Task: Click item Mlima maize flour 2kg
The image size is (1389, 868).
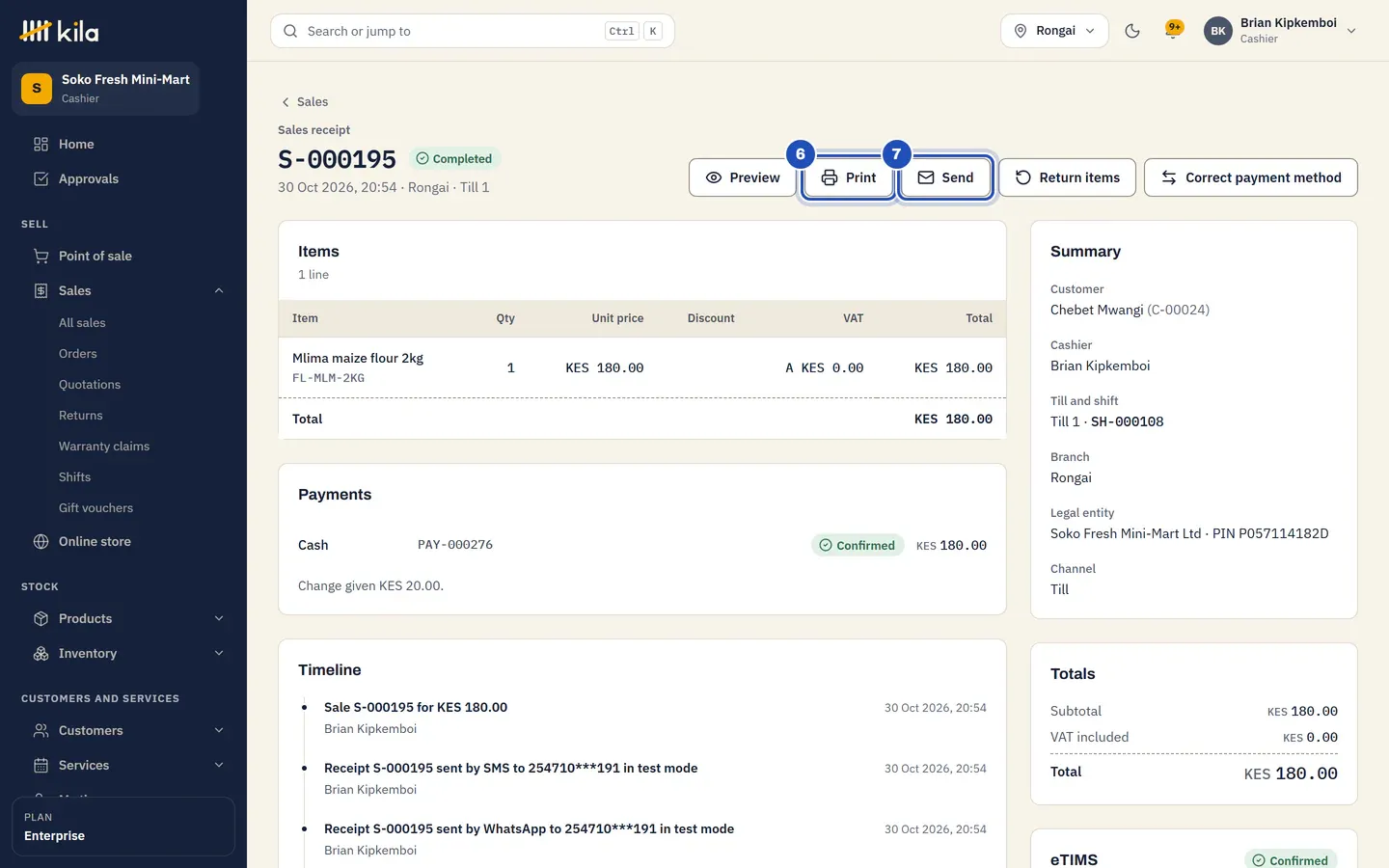Action: tap(358, 358)
